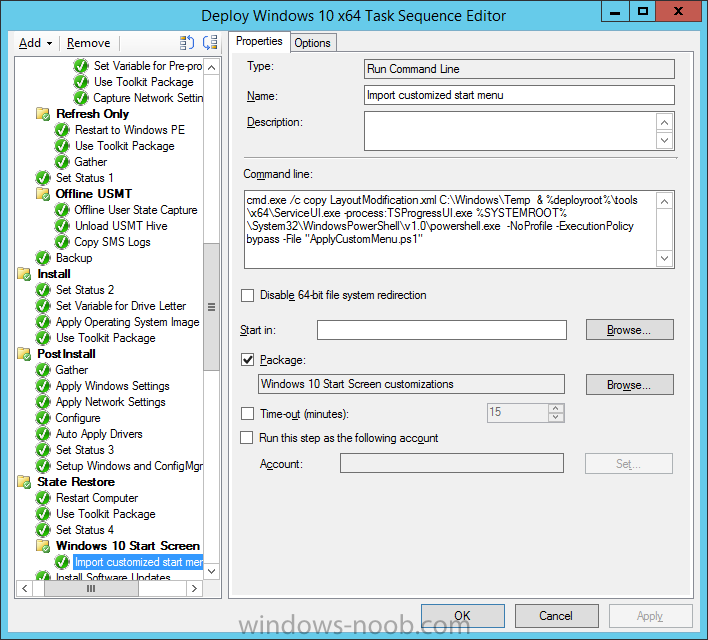The height and width of the screenshot is (640, 708).
Task: Click the OK button
Action: coord(462,616)
